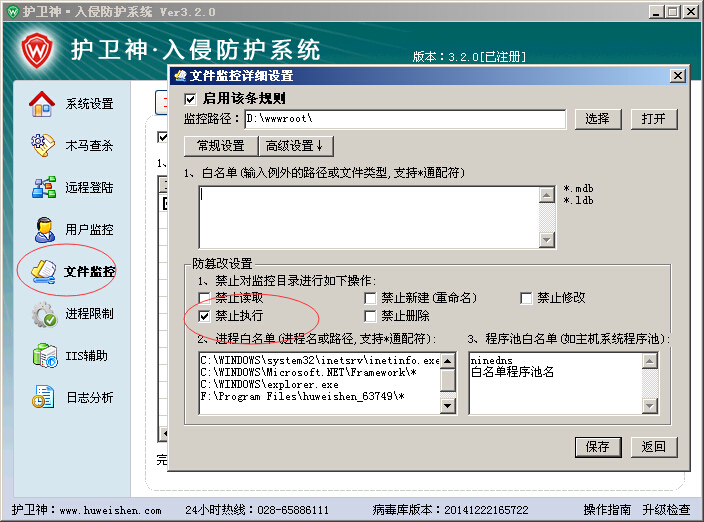
Task: Click 进程白名单 scrollbar thumb
Action: click(x=448, y=381)
